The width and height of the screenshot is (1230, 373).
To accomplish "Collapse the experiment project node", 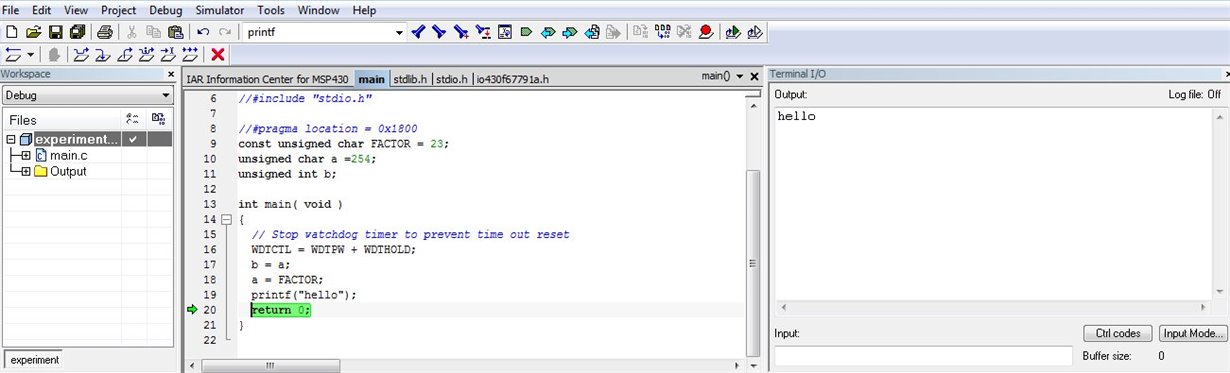I will point(11,140).
